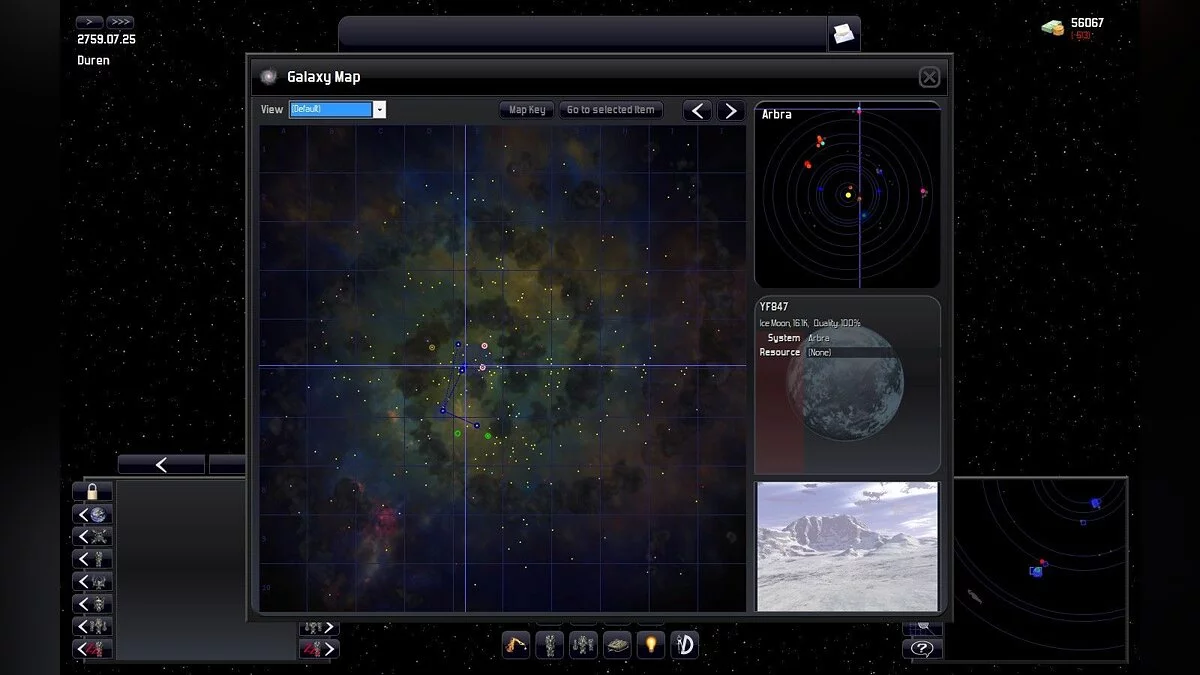This screenshot has width=1200, height=675.
Task: Open the Map Key button
Action: pyautogui.click(x=527, y=110)
